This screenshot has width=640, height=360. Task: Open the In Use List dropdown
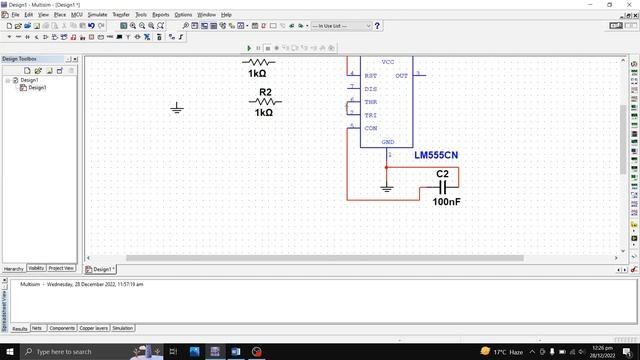coord(341,26)
